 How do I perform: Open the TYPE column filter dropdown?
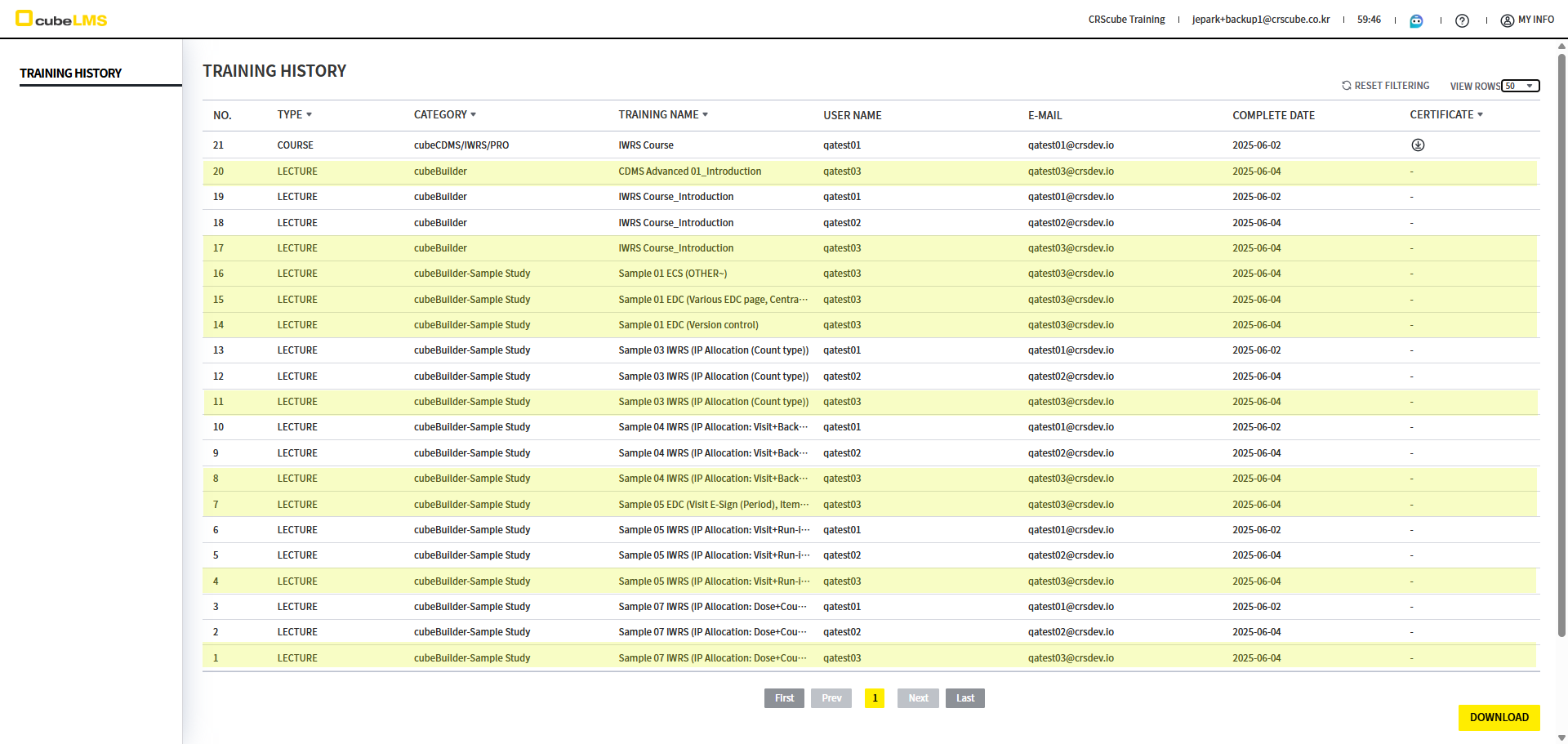(x=309, y=115)
